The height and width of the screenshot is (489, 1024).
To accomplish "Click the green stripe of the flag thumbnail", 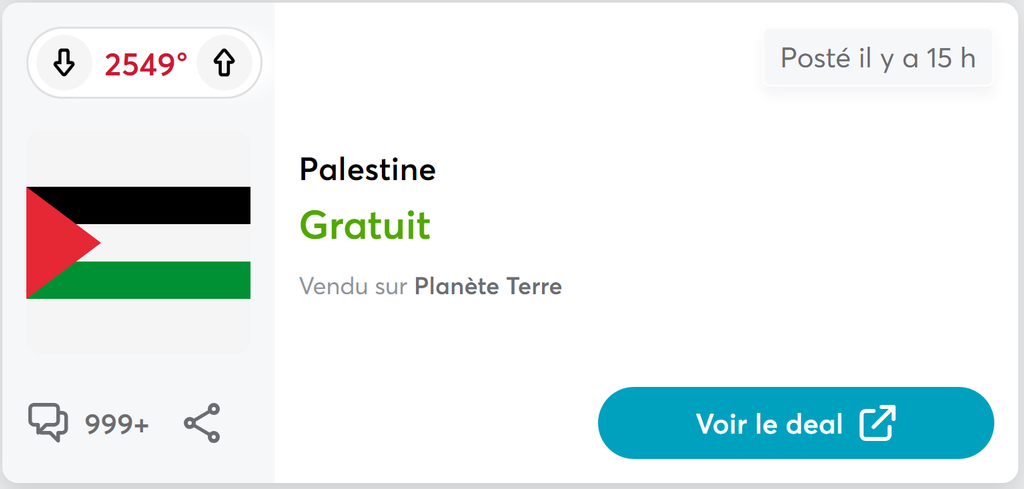I will [175, 280].
